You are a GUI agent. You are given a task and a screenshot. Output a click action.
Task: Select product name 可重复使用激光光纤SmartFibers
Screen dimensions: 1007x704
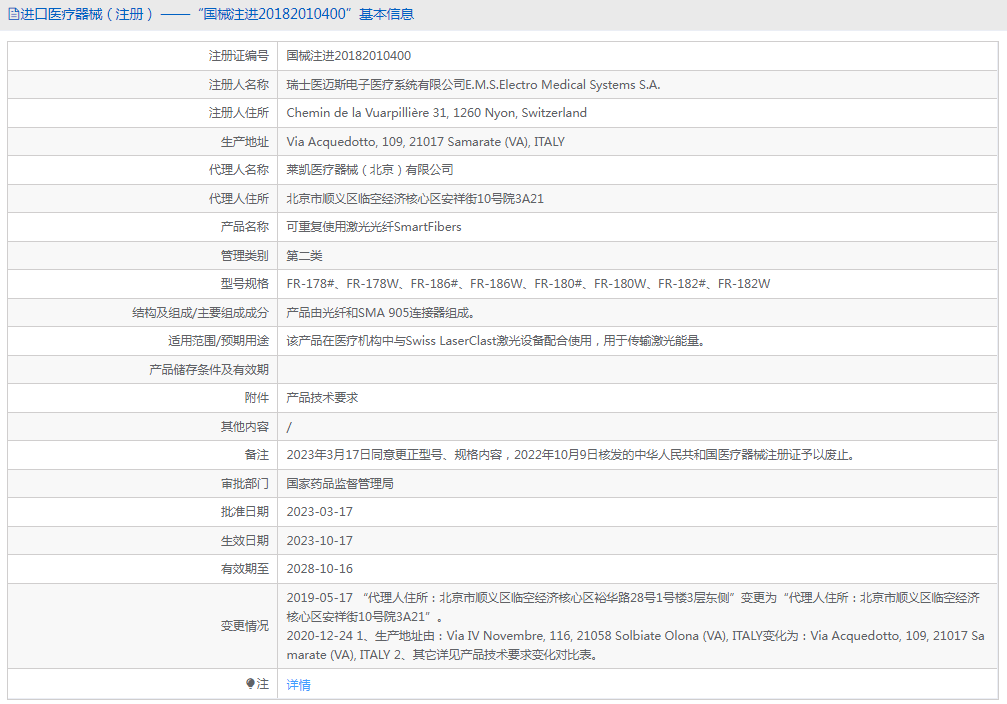[x=374, y=227]
